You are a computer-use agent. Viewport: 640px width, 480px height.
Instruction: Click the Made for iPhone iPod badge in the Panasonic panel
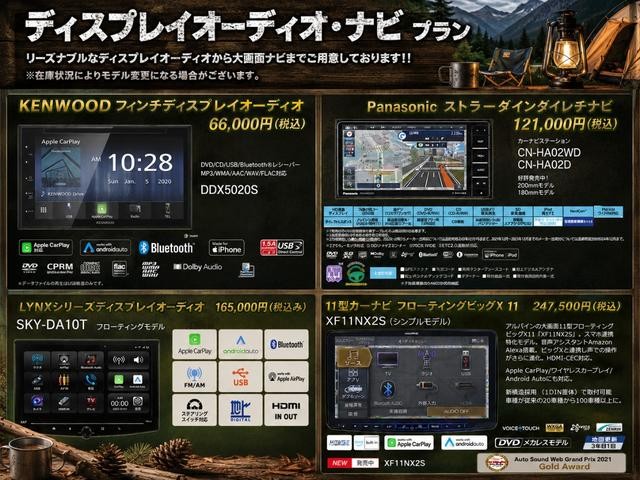pos(501,254)
